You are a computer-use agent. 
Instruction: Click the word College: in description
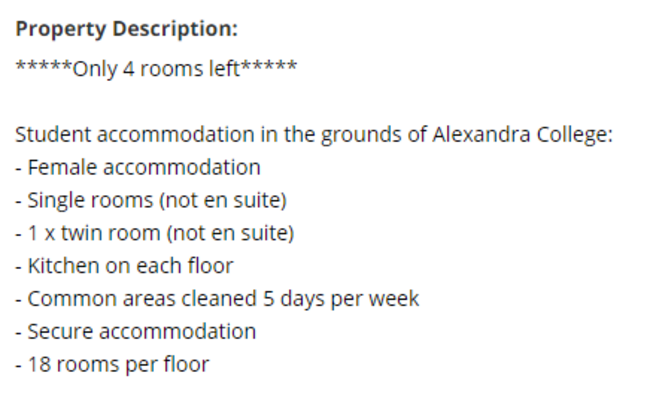pyautogui.click(x=575, y=135)
